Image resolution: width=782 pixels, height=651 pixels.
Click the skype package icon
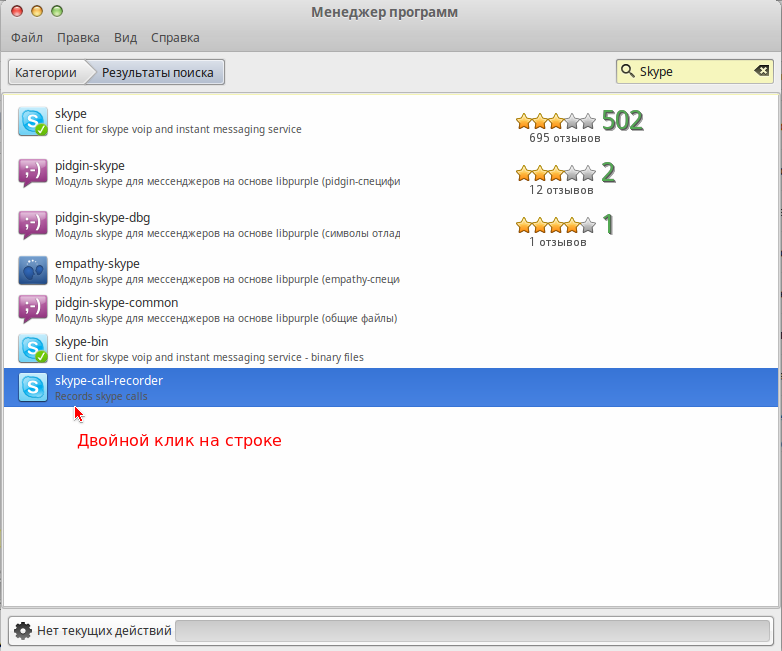[33, 121]
